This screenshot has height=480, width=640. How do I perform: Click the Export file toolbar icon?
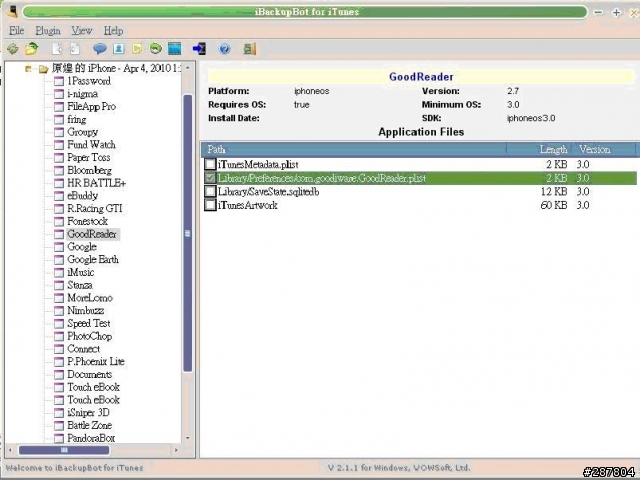click(x=57, y=49)
